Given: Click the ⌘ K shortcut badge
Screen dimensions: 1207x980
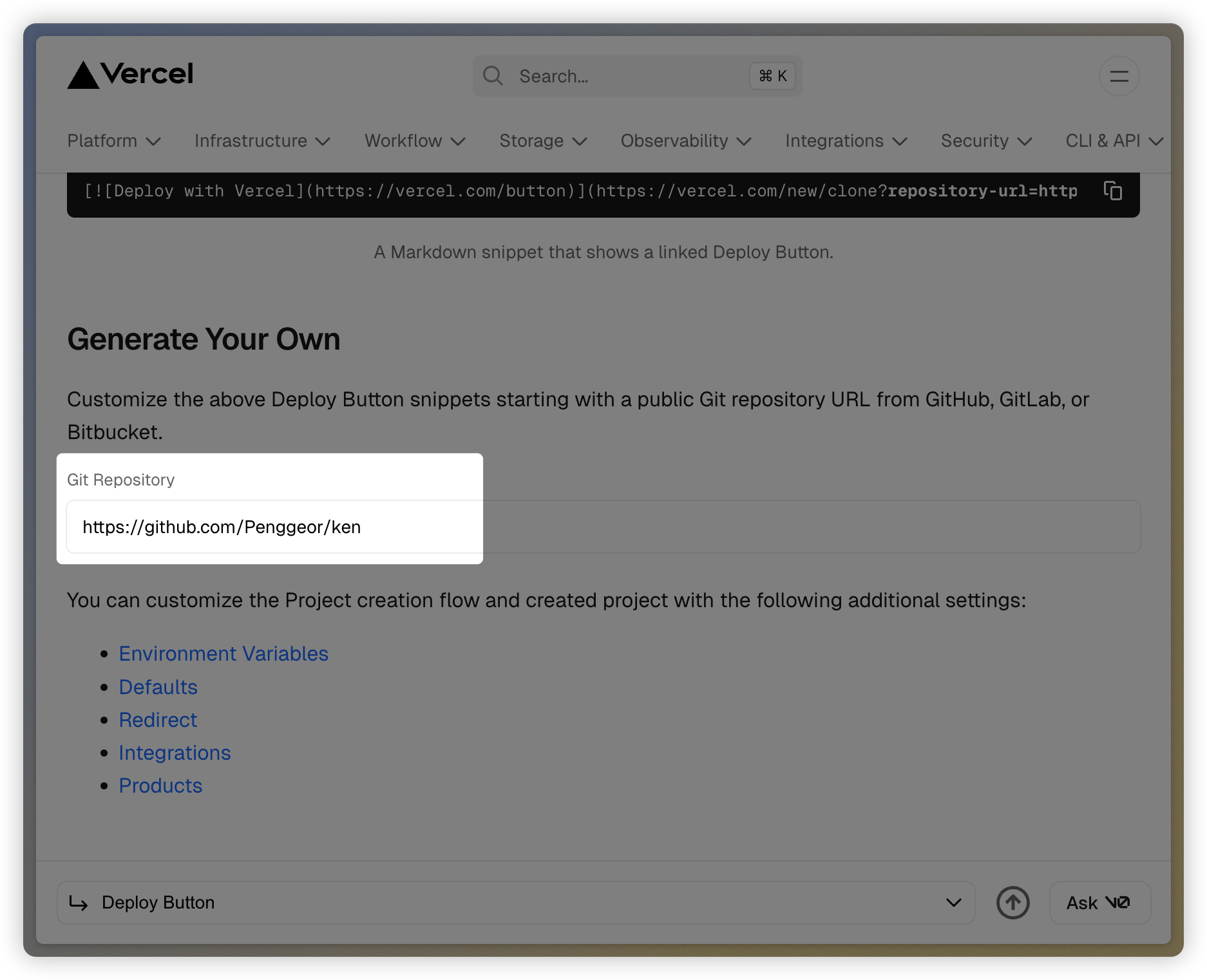Looking at the screenshot, I should pos(772,76).
